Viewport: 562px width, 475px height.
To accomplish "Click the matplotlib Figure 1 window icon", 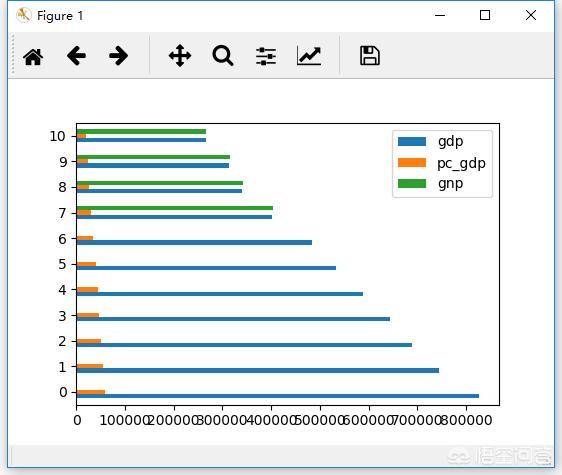I will click(x=24, y=15).
